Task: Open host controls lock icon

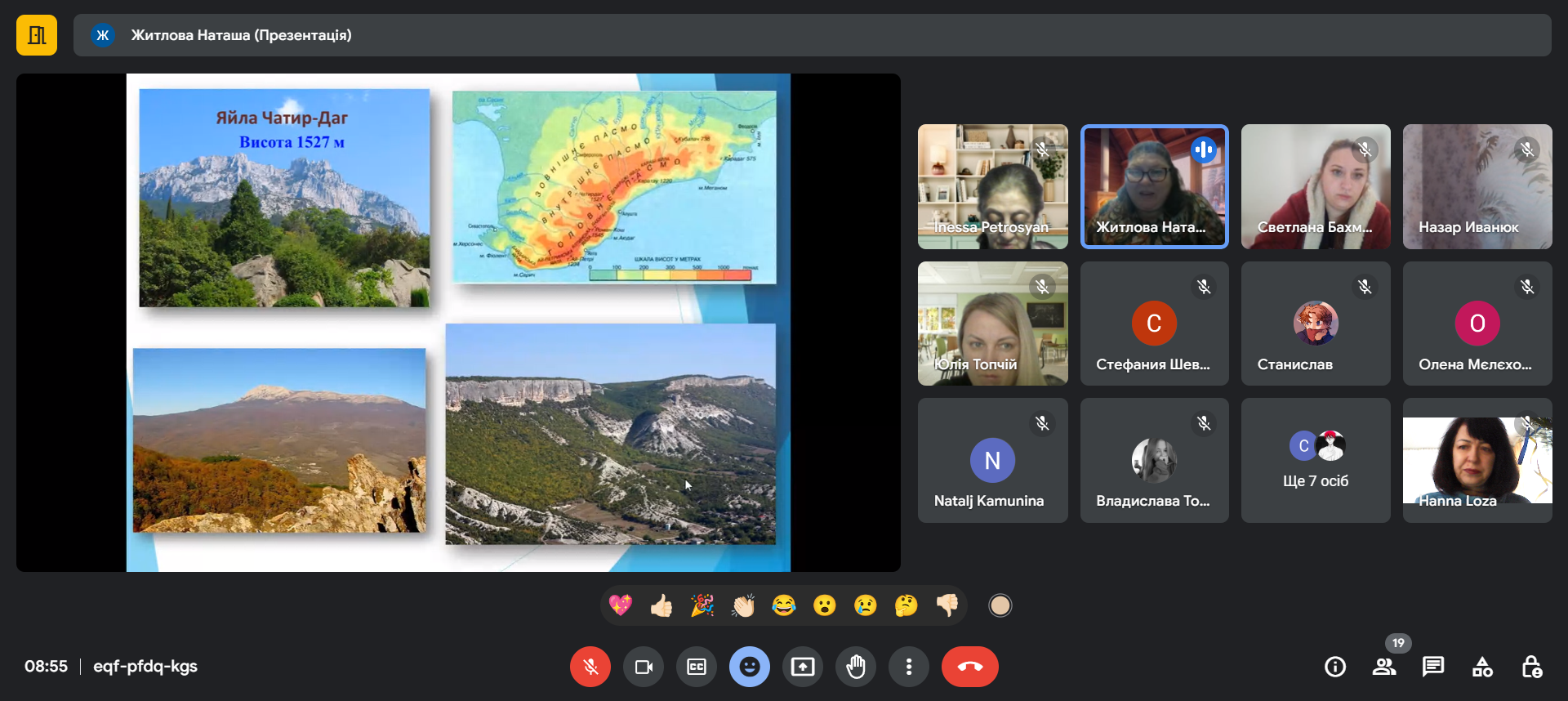Action: (x=1531, y=667)
